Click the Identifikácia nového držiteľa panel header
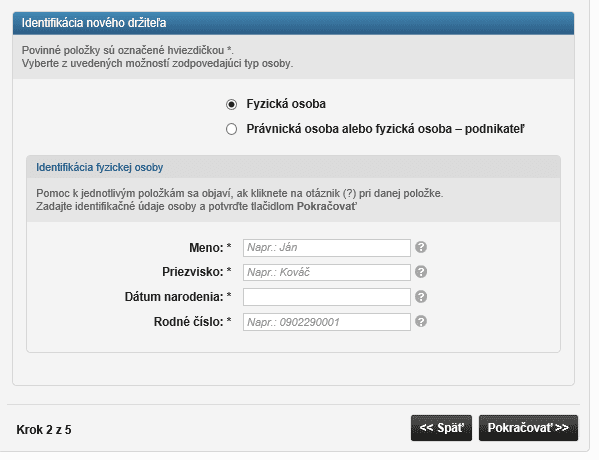 (293, 23)
